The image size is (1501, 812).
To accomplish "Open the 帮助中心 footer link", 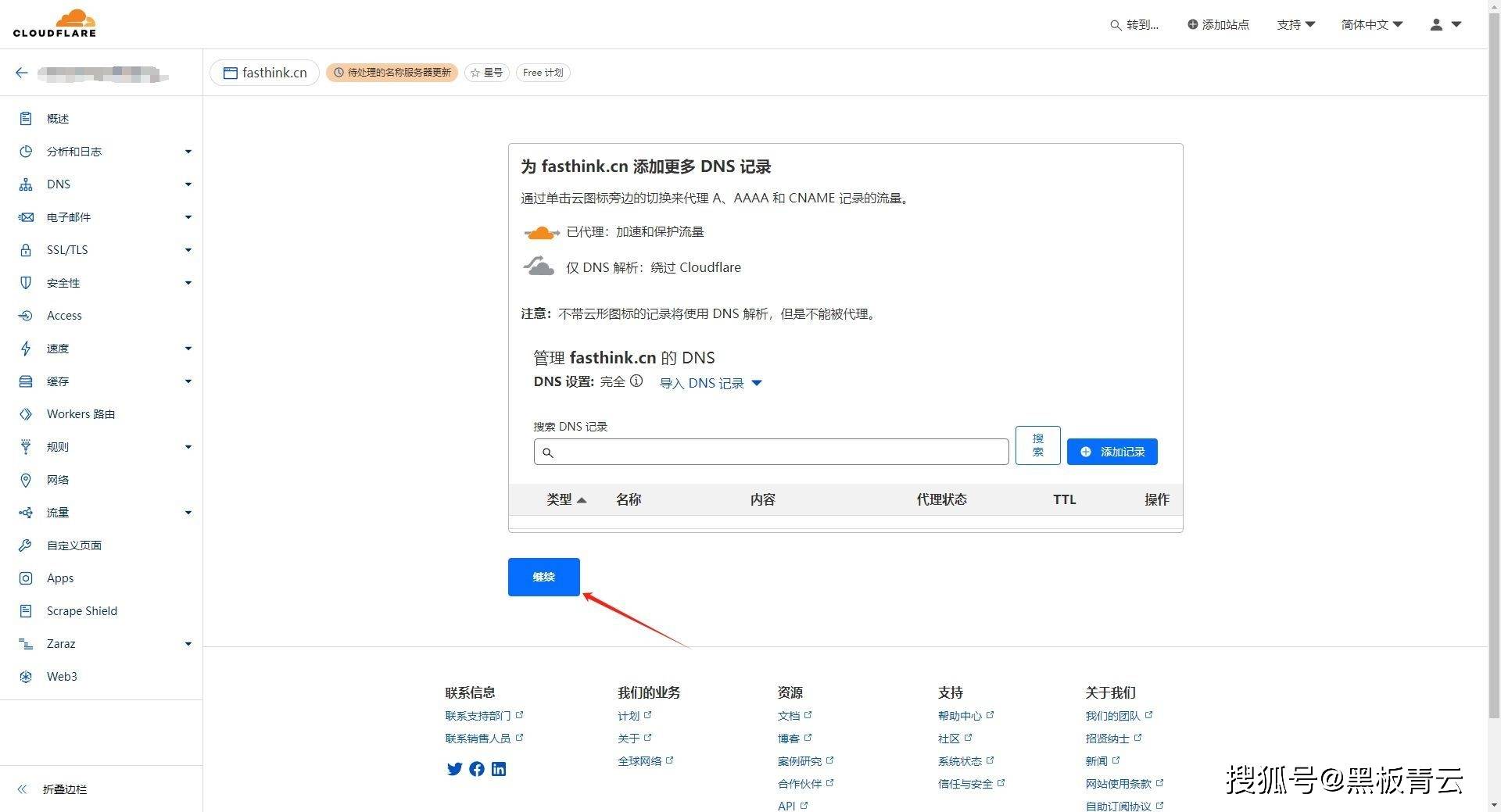I will click(x=966, y=716).
